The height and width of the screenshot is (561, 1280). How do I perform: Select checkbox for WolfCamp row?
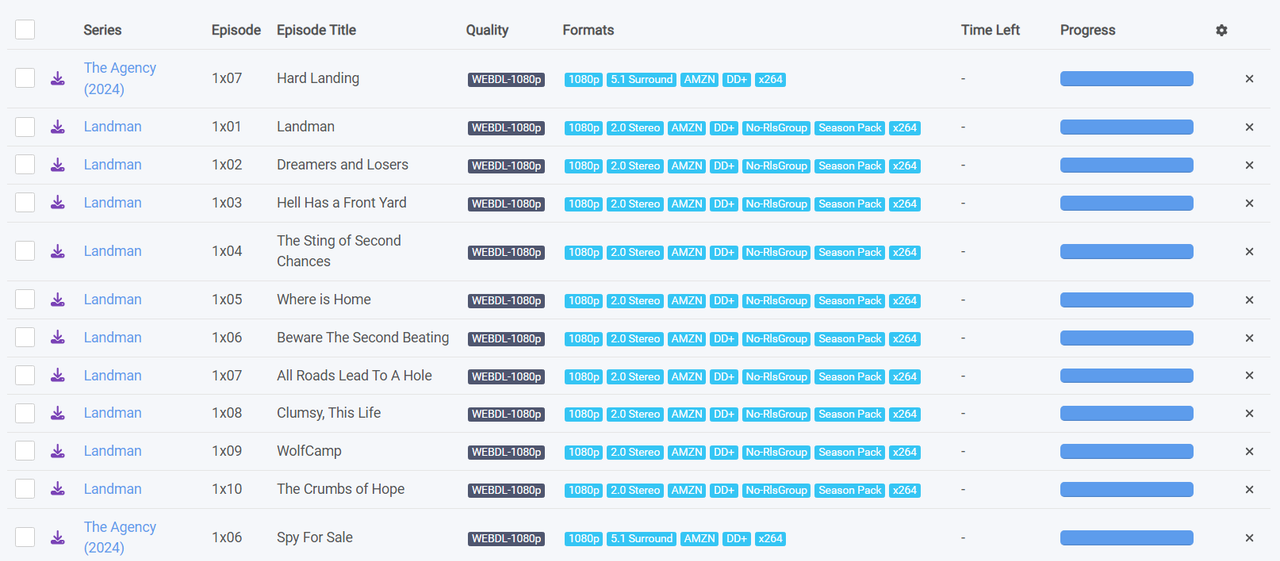point(25,451)
